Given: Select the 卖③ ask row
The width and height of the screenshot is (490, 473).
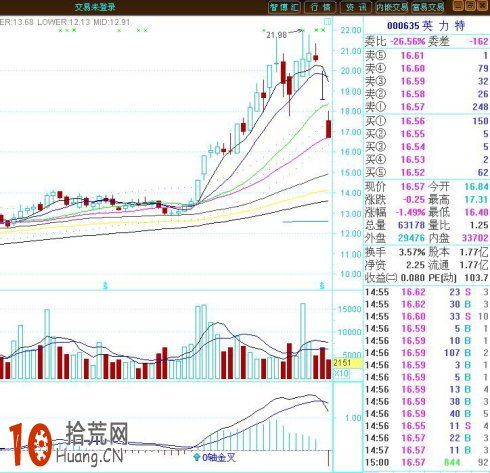Looking at the screenshot, I should (x=427, y=81).
